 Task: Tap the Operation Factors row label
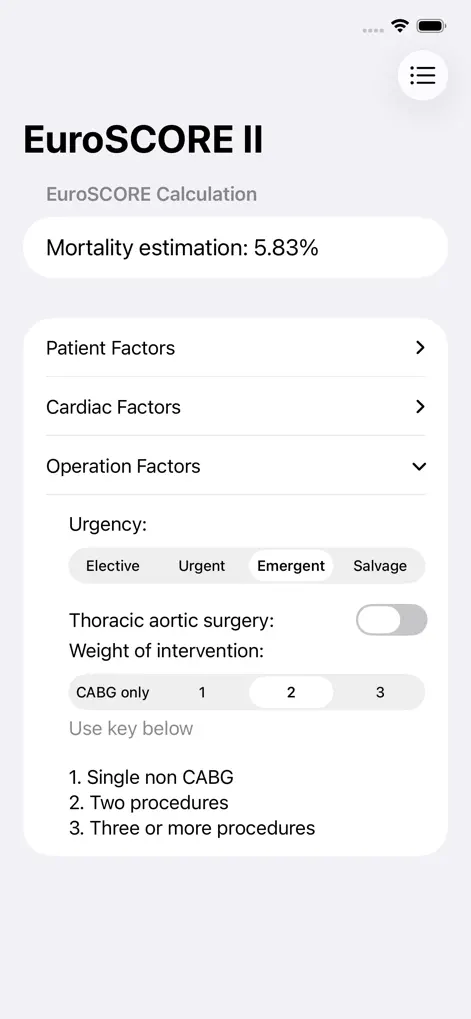point(123,466)
